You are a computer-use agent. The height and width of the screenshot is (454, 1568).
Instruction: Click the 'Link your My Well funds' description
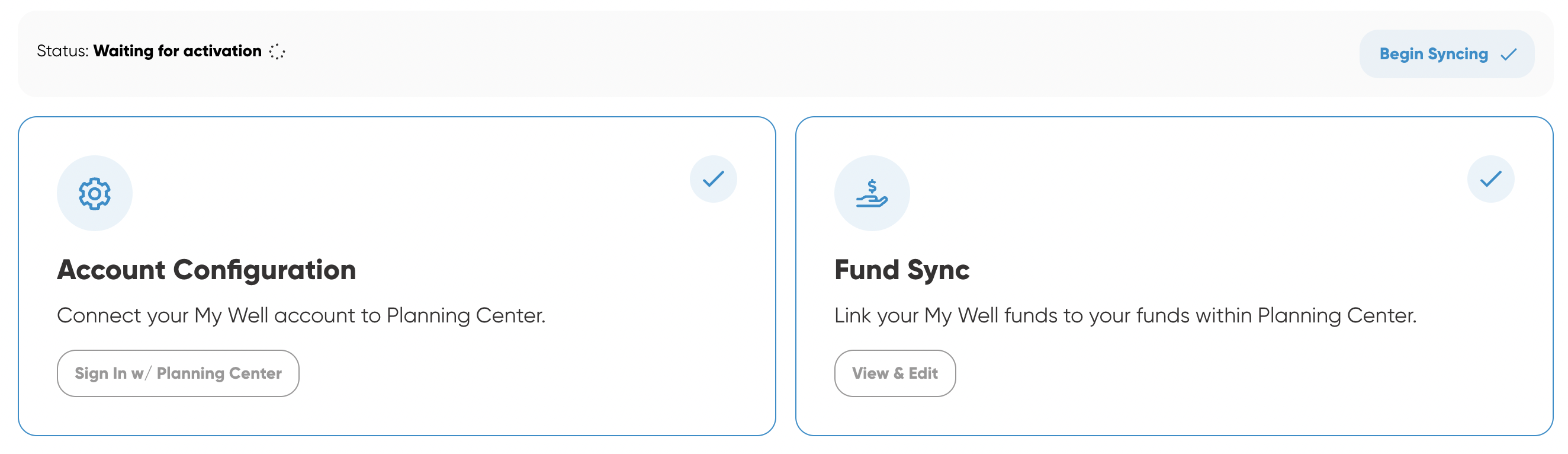(x=1126, y=315)
